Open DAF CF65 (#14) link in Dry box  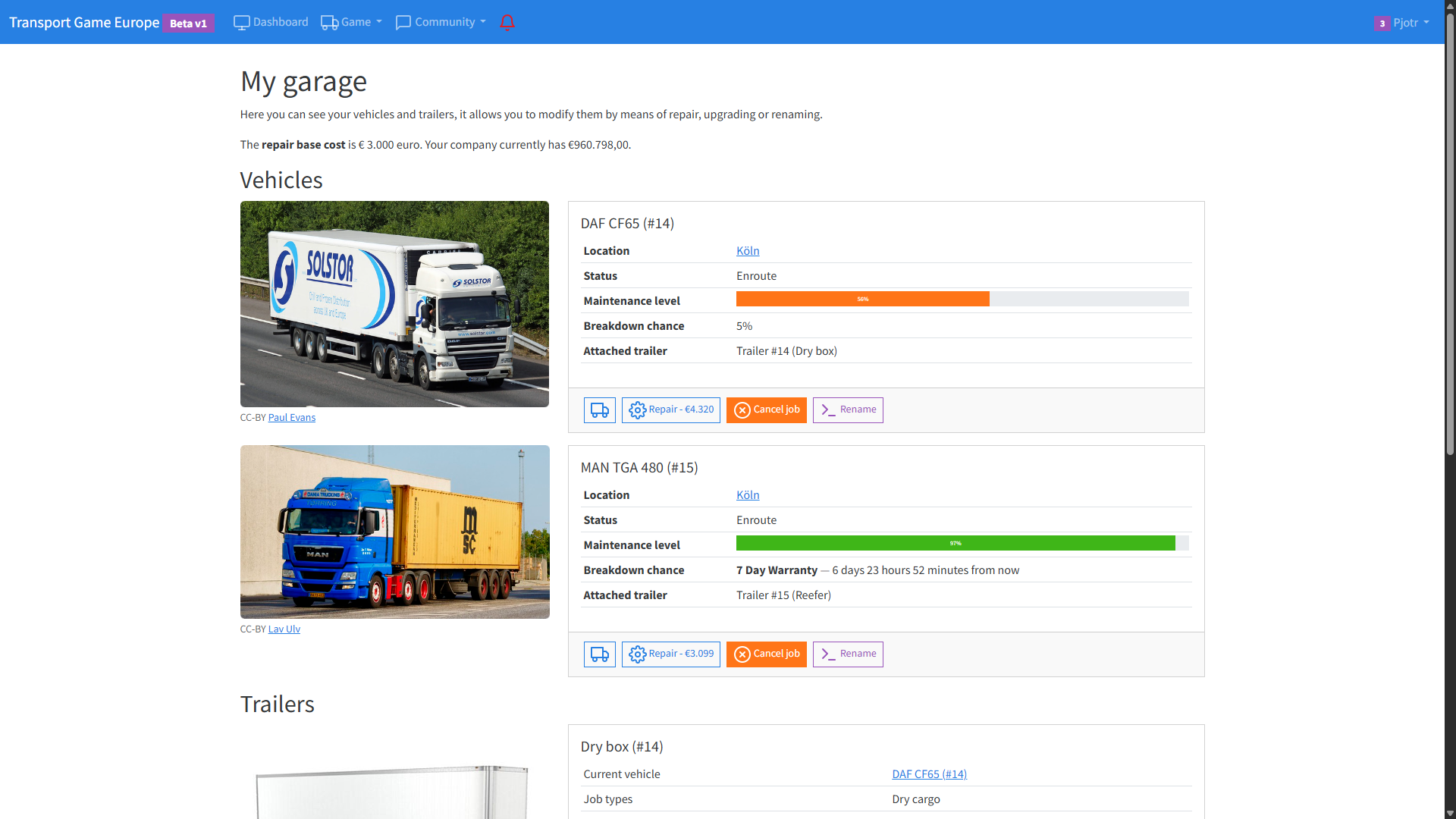(930, 774)
